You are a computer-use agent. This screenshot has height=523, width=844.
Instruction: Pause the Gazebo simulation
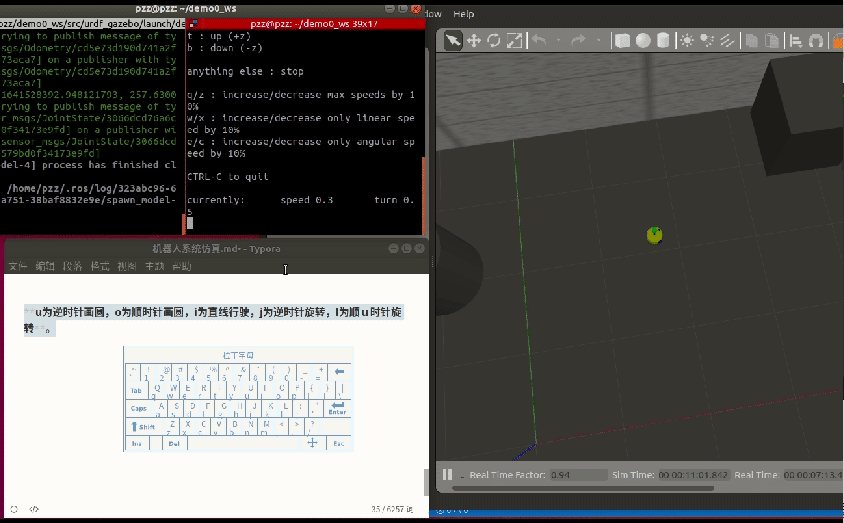447,475
